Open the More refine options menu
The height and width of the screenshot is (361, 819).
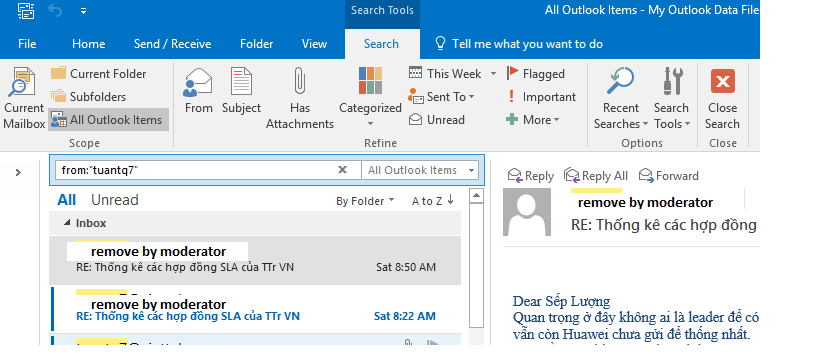pyautogui.click(x=533, y=120)
